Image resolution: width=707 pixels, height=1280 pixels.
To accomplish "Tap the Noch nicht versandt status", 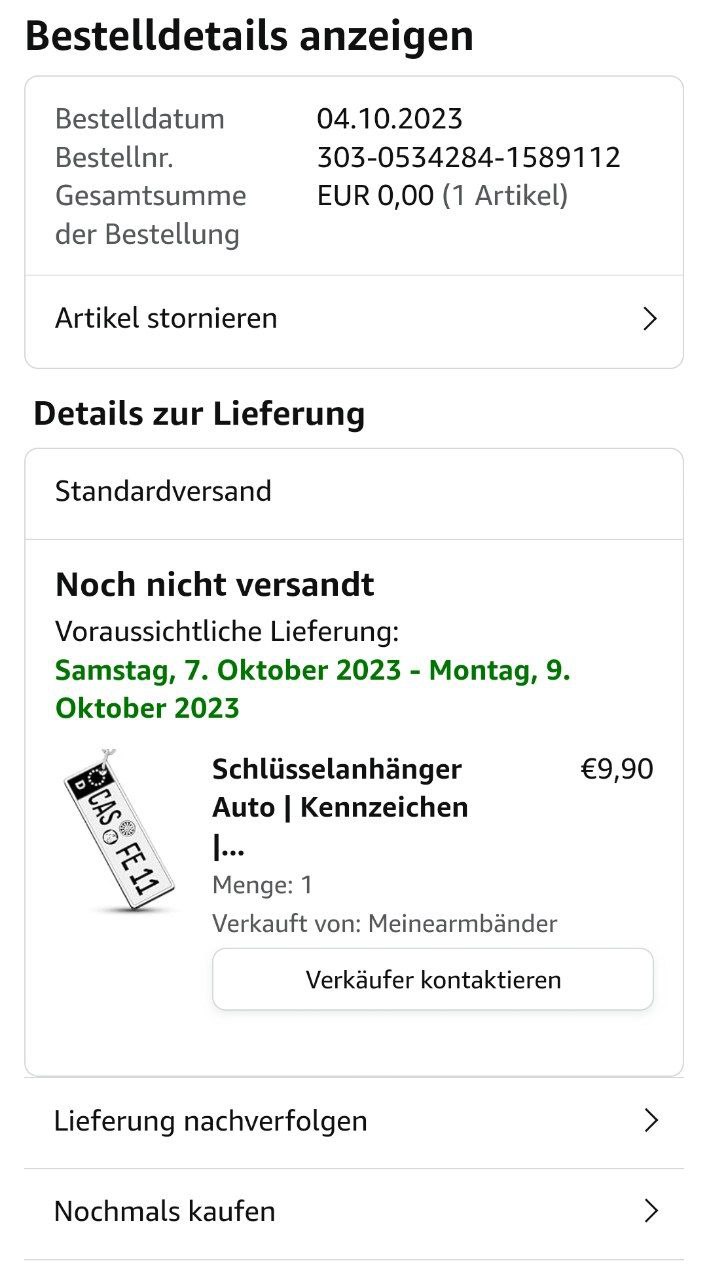I will (x=214, y=584).
